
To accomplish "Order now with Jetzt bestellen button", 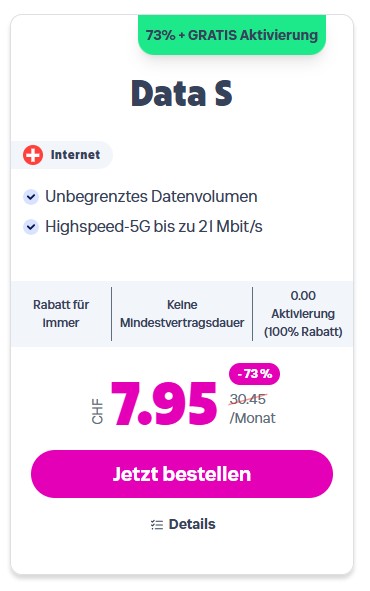I will [182, 474].
